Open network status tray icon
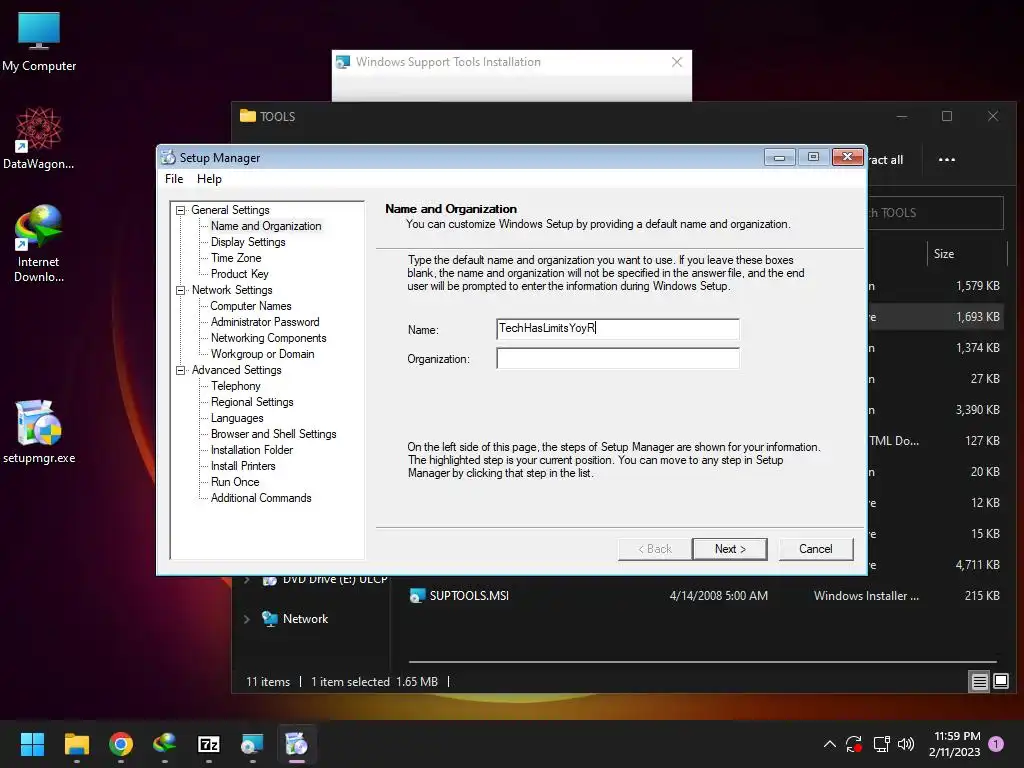This screenshot has height=768, width=1024. pos(881,744)
